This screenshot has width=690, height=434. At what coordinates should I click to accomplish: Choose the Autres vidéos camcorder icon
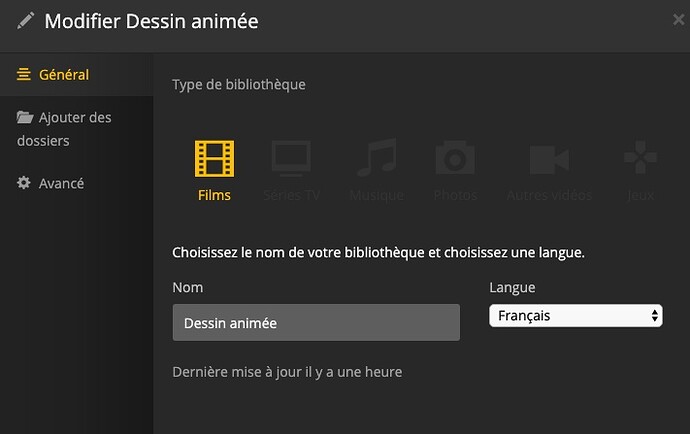coord(549,159)
